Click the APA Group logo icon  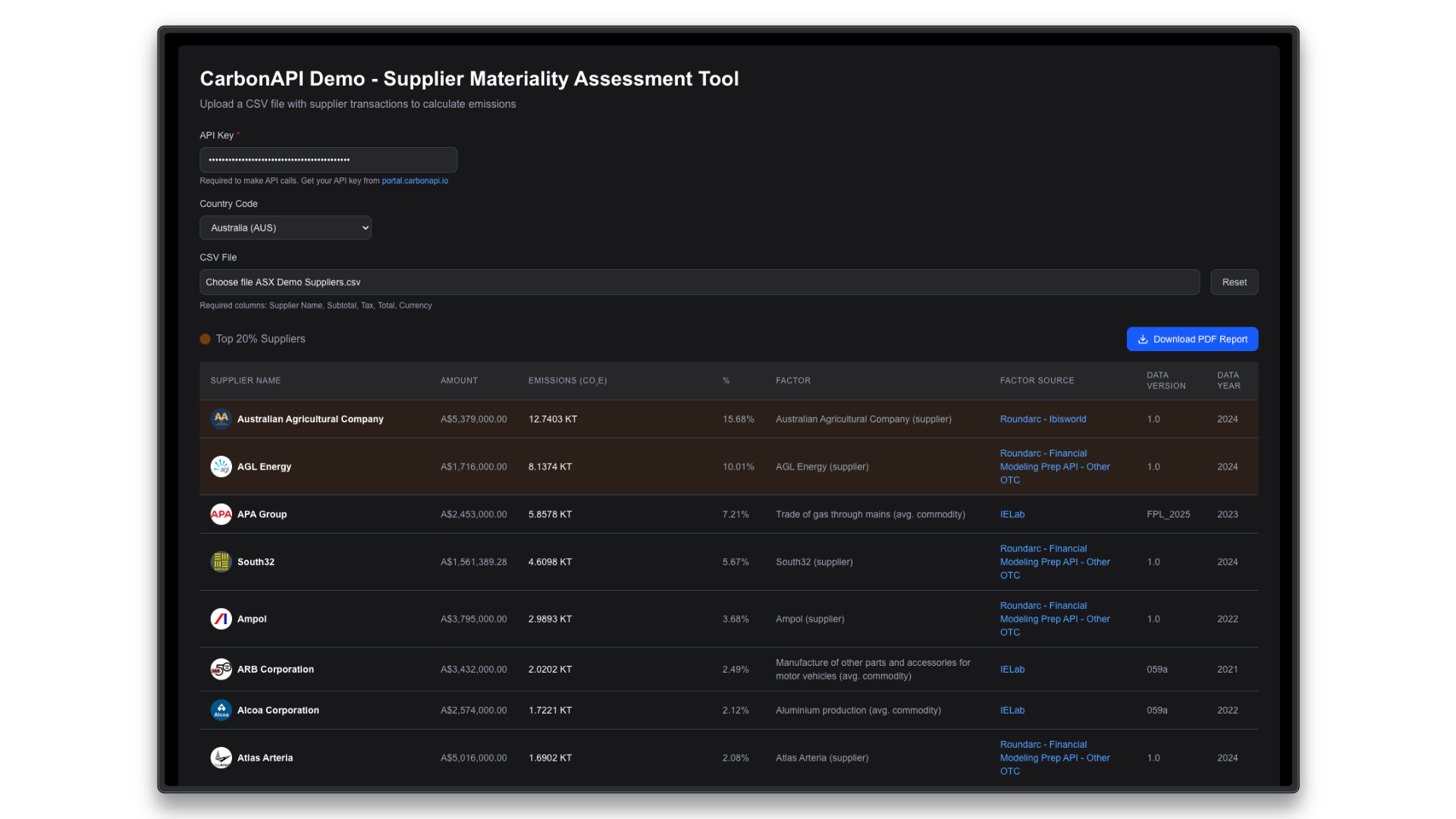coord(221,514)
